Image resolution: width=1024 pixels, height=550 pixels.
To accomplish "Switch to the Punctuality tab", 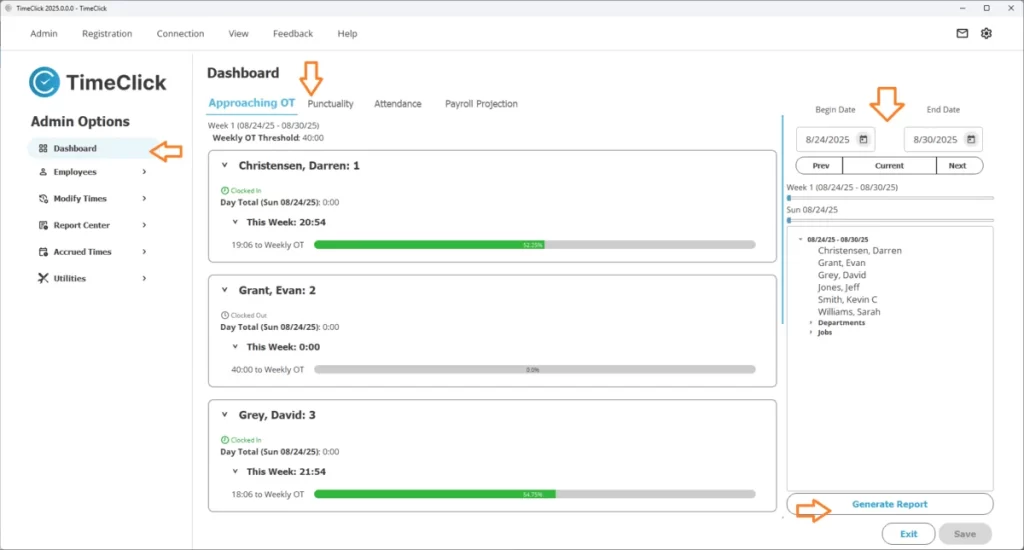I will pyautogui.click(x=330, y=104).
